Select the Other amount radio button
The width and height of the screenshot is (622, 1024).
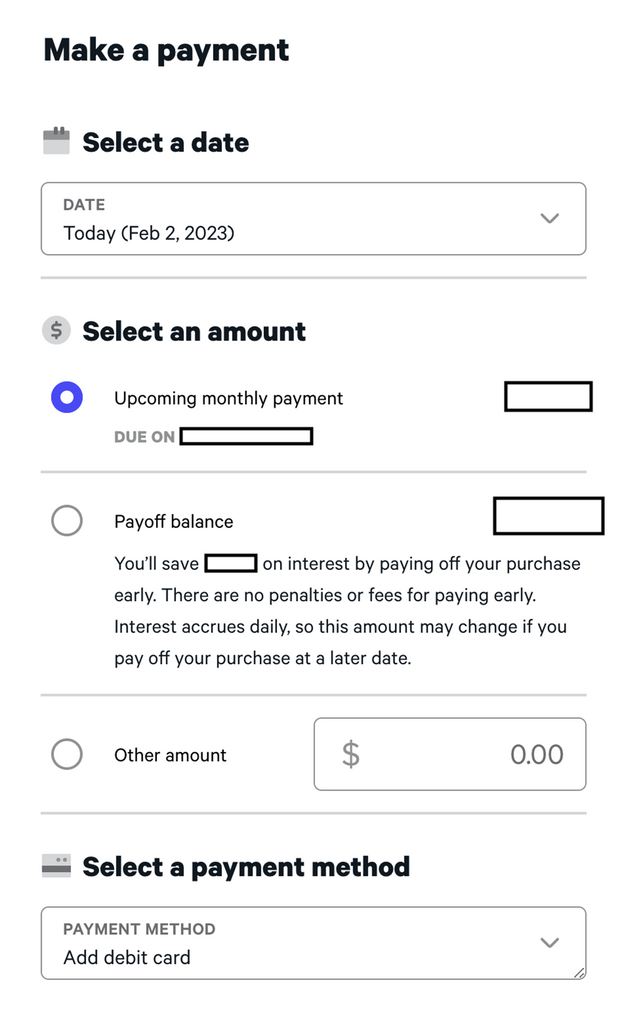pos(67,754)
